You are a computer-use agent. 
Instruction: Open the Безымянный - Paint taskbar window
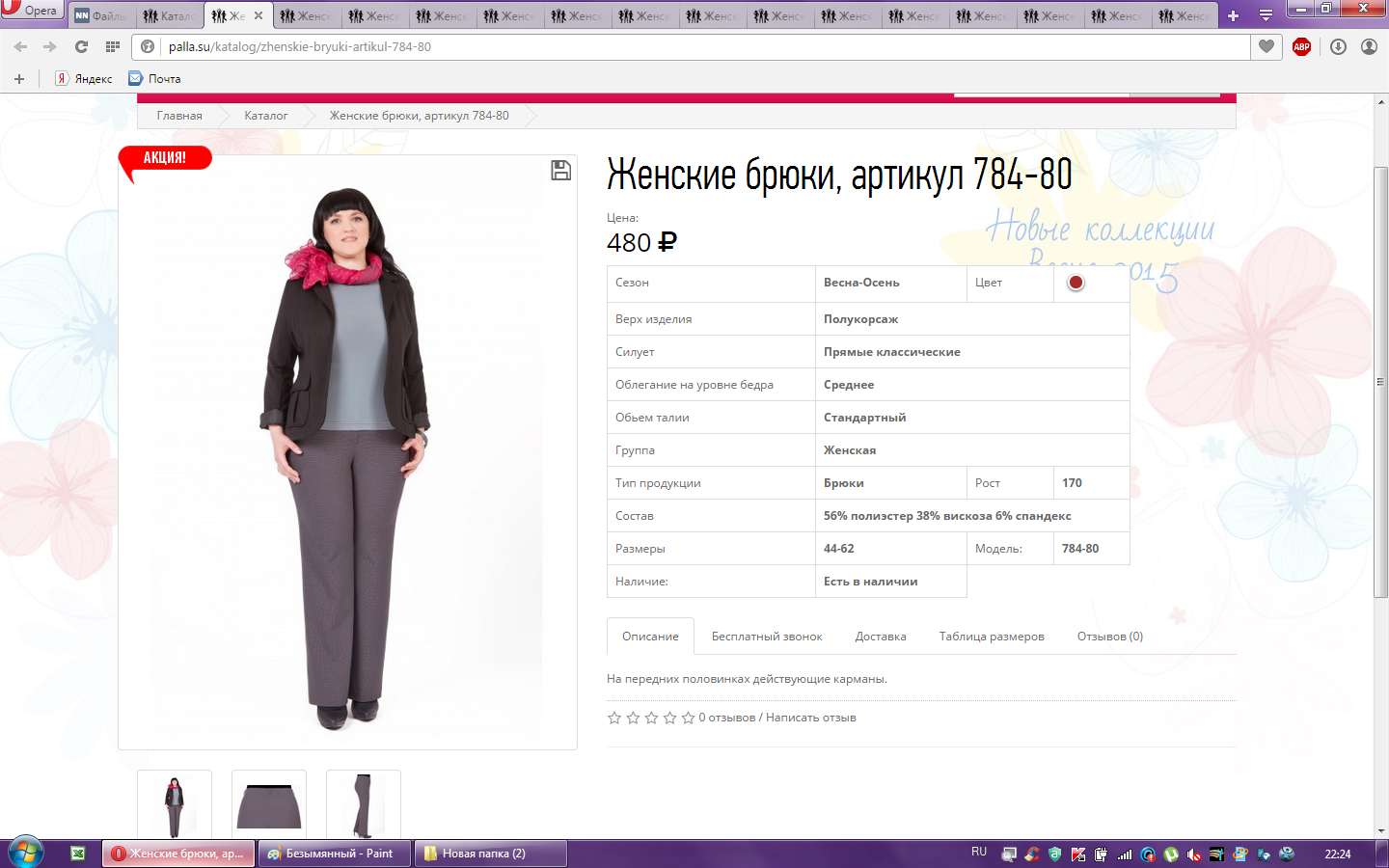point(333,854)
